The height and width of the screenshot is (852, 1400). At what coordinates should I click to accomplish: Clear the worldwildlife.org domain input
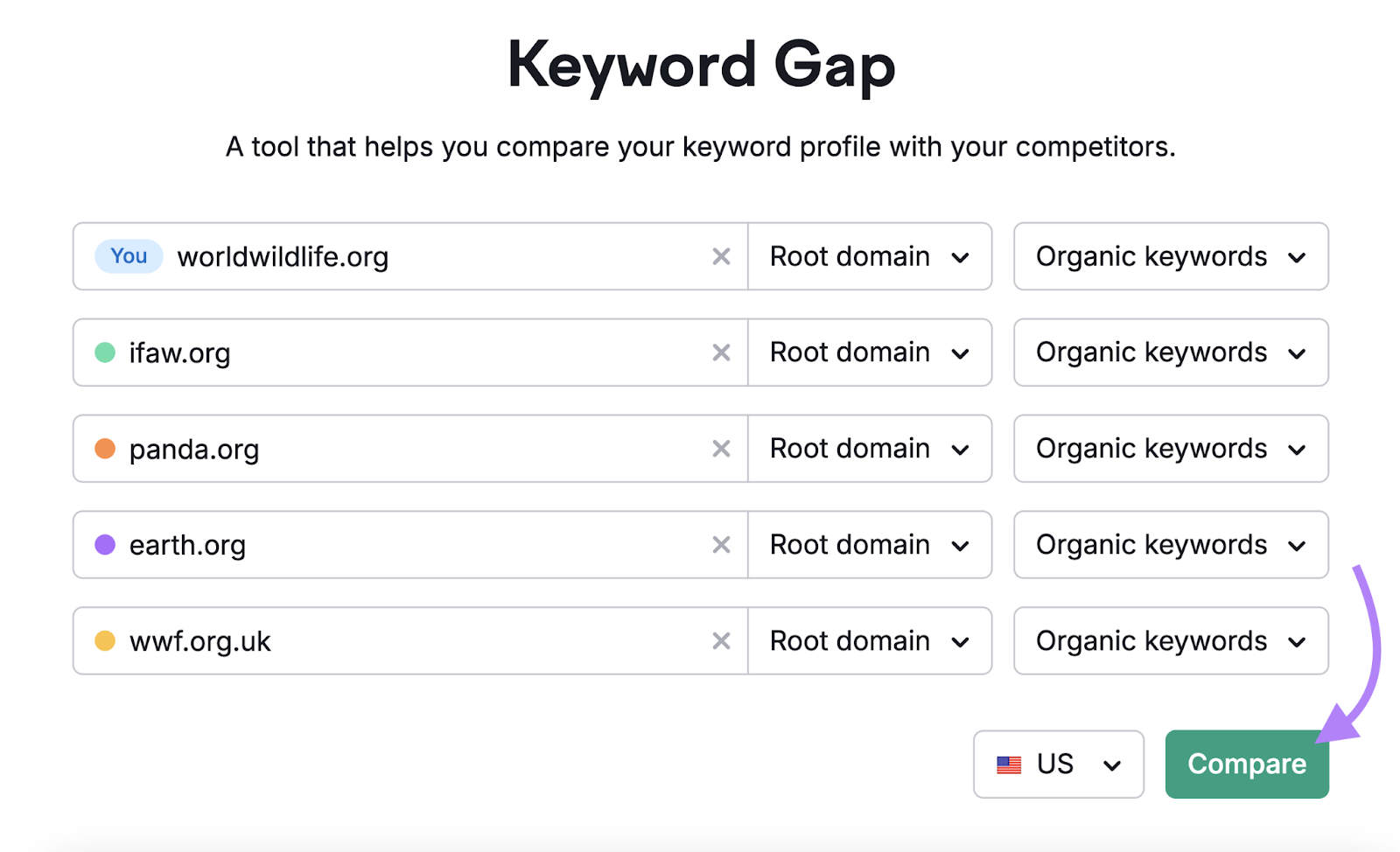tap(721, 256)
